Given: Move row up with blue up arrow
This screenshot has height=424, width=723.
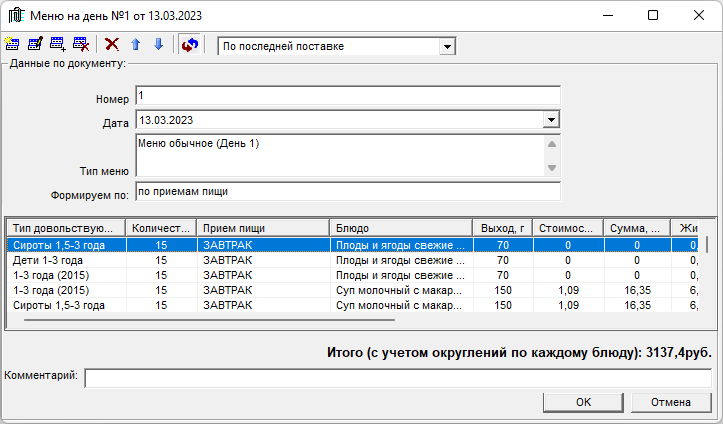Looking at the screenshot, I should click(135, 45).
